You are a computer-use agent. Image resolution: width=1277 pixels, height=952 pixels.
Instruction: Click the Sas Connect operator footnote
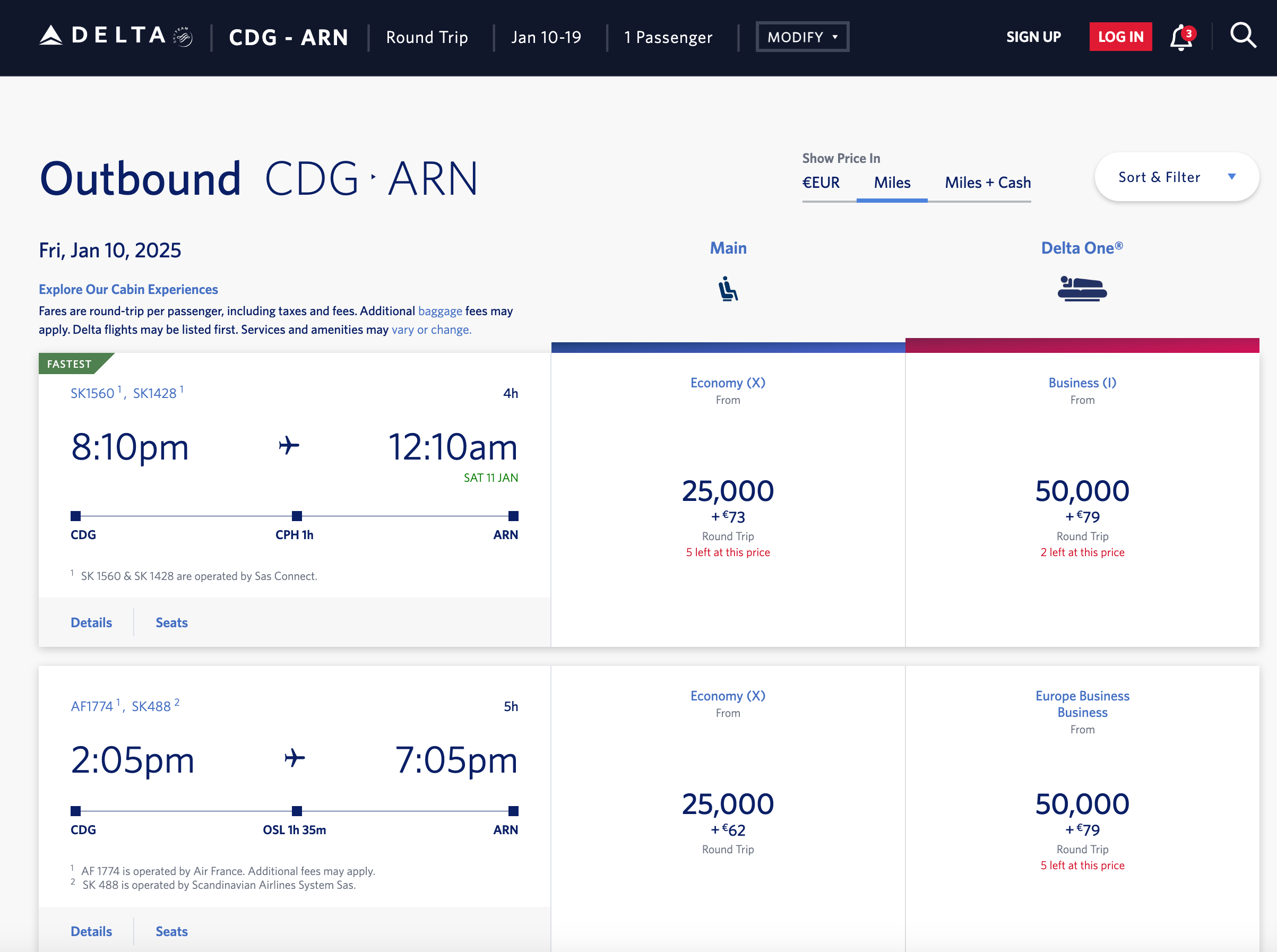click(199, 576)
